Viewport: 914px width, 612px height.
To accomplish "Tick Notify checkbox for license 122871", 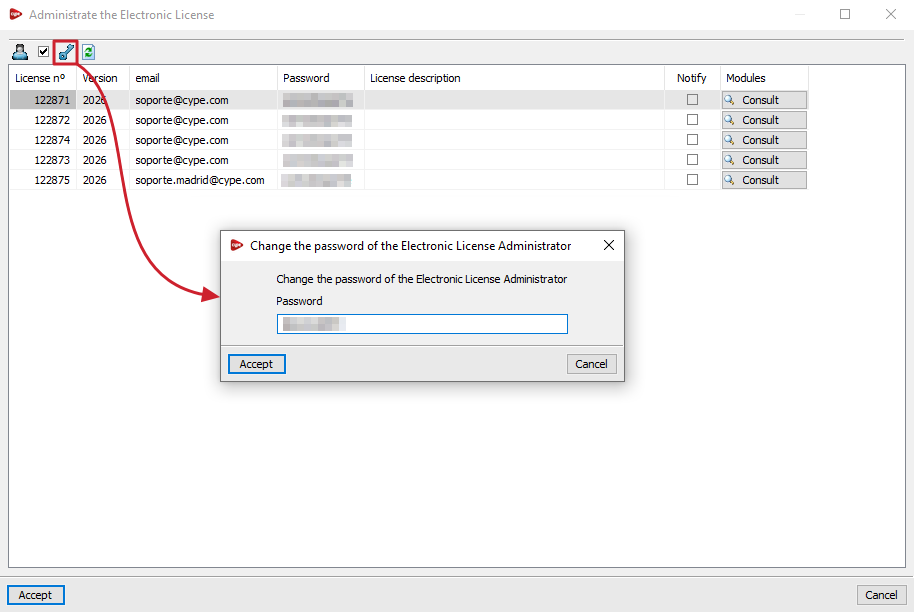I will coord(692,100).
